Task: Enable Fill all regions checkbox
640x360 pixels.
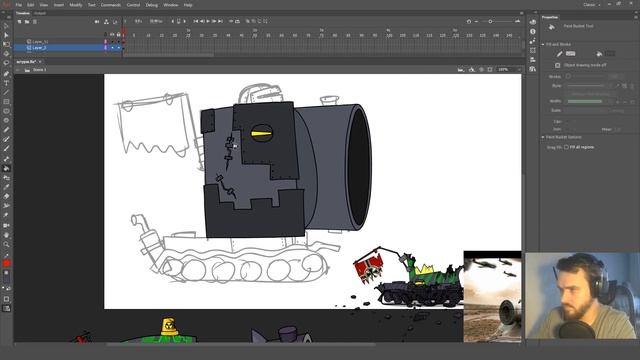Action: [567, 147]
